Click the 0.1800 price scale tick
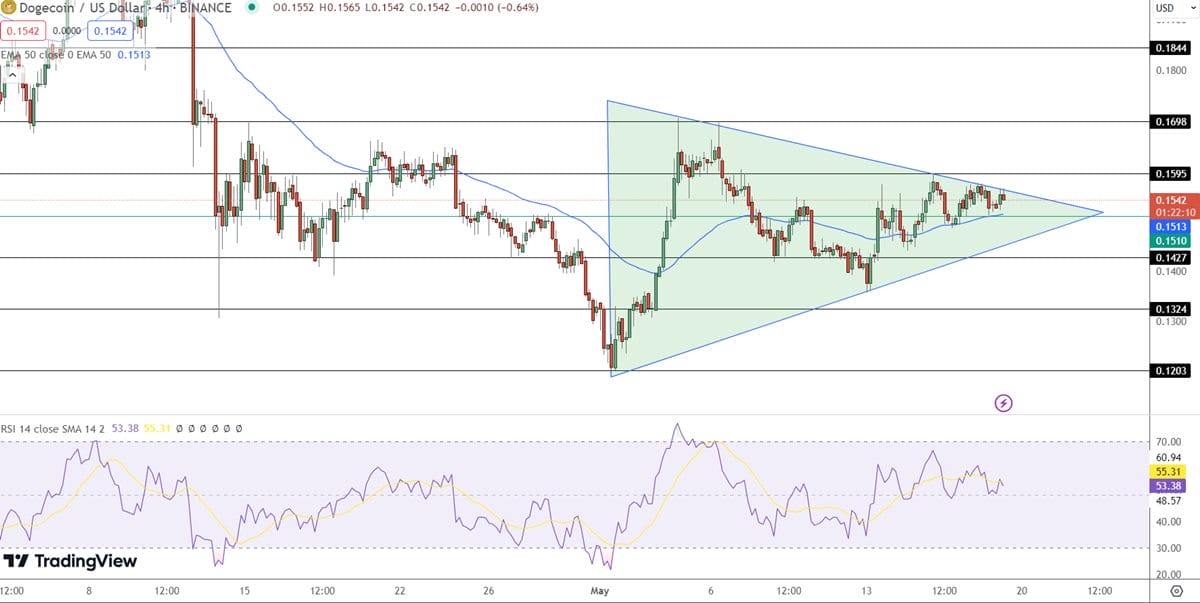Screen dimensions: 1200x603 click(1172, 70)
